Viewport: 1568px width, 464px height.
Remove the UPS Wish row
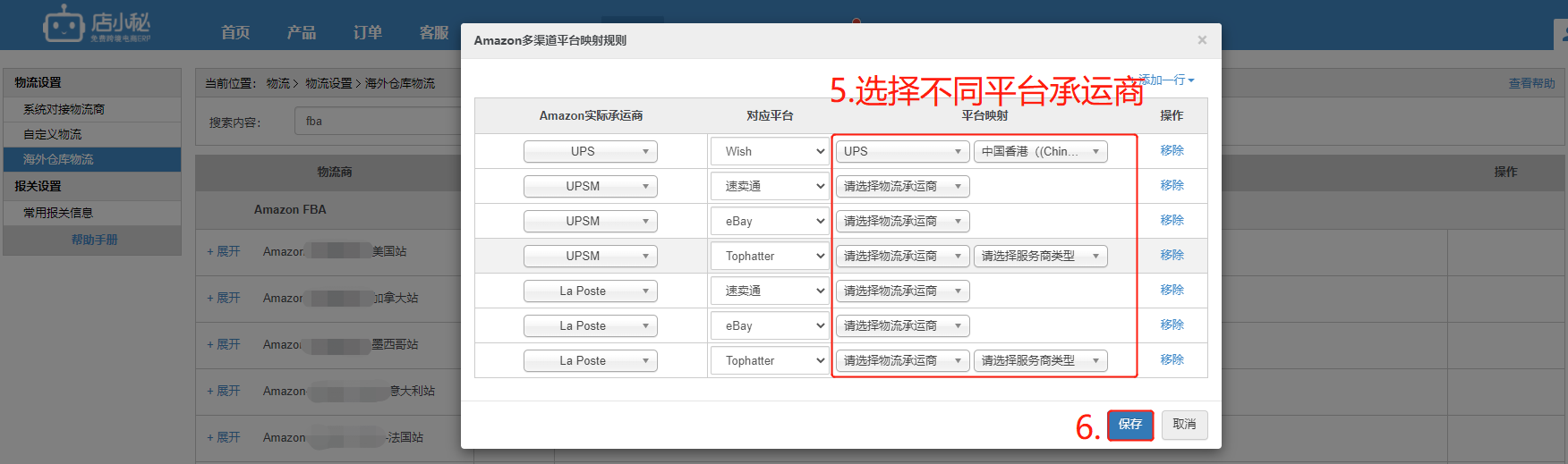coord(1172,150)
